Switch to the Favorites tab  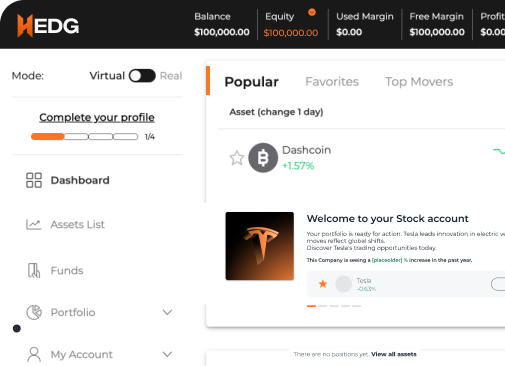tap(332, 82)
